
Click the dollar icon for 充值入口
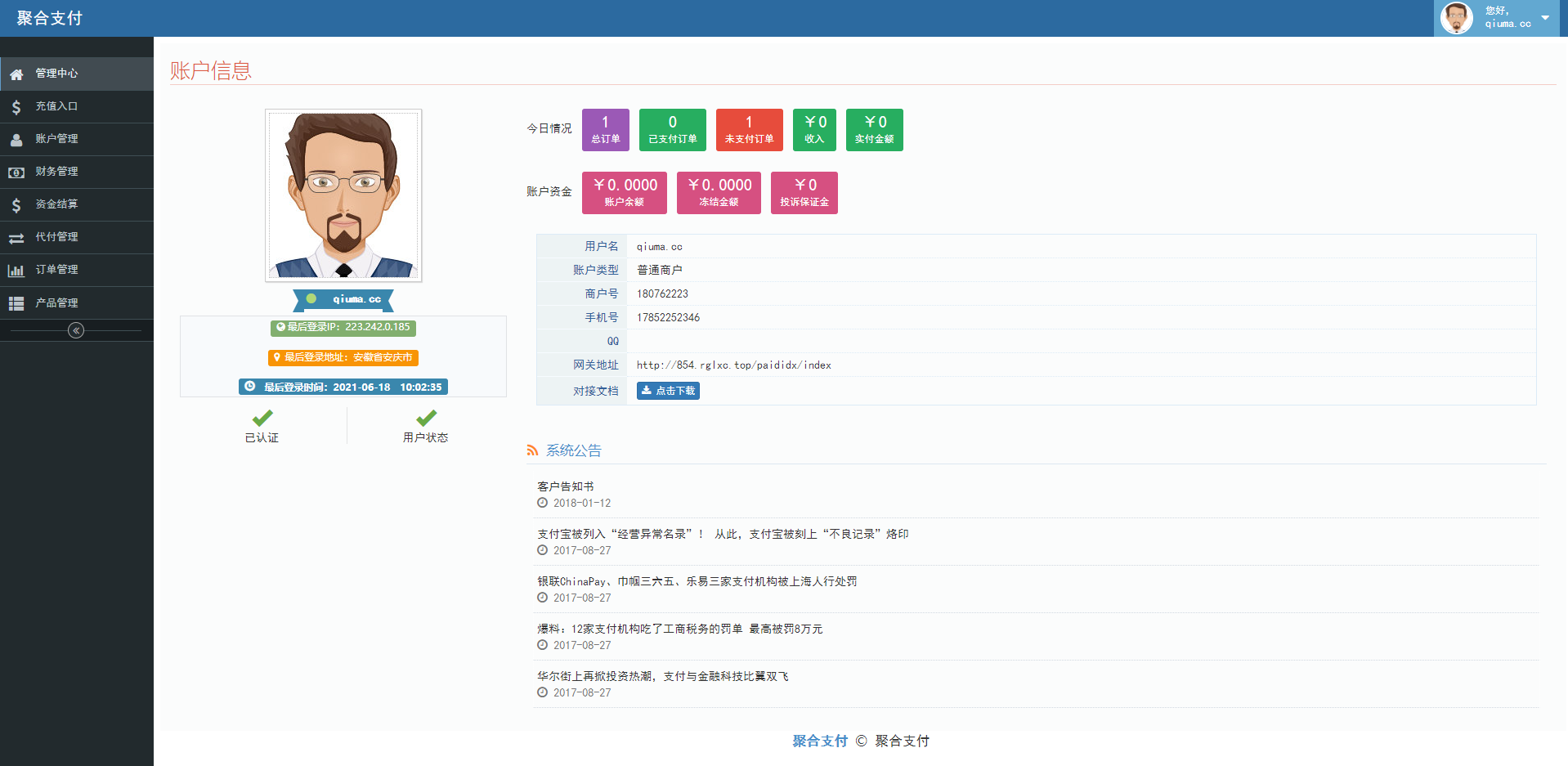coord(16,107)
